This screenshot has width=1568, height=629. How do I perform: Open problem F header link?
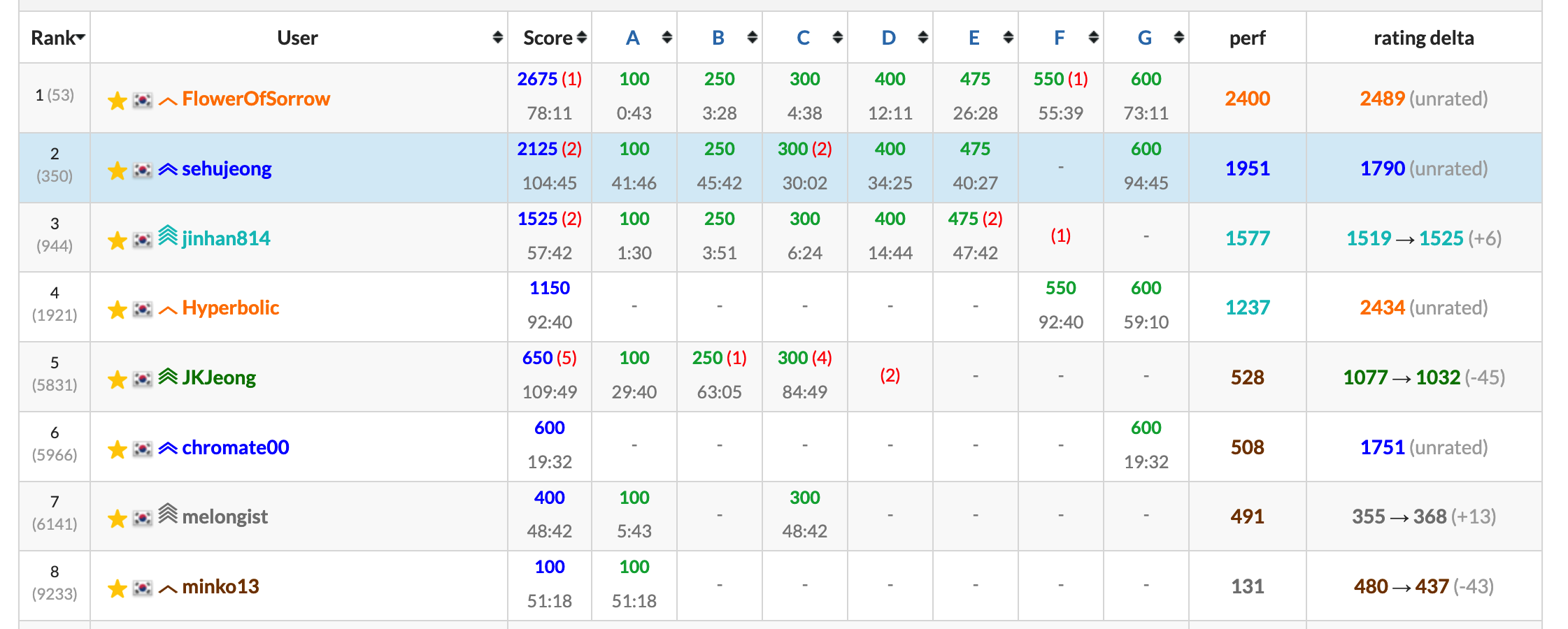pos(1060,38)
